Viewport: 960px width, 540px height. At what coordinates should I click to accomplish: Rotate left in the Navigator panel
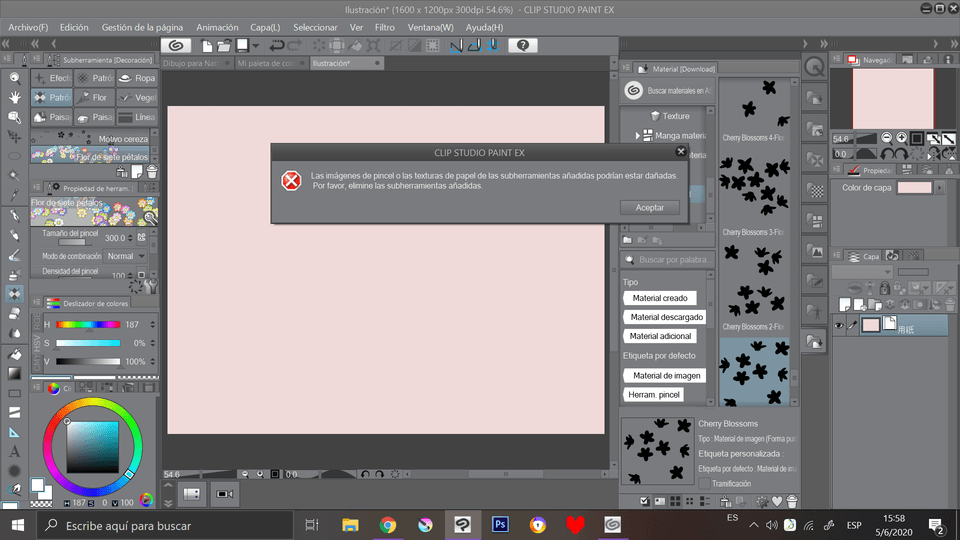pyautogui.click(x=887, y=154)
